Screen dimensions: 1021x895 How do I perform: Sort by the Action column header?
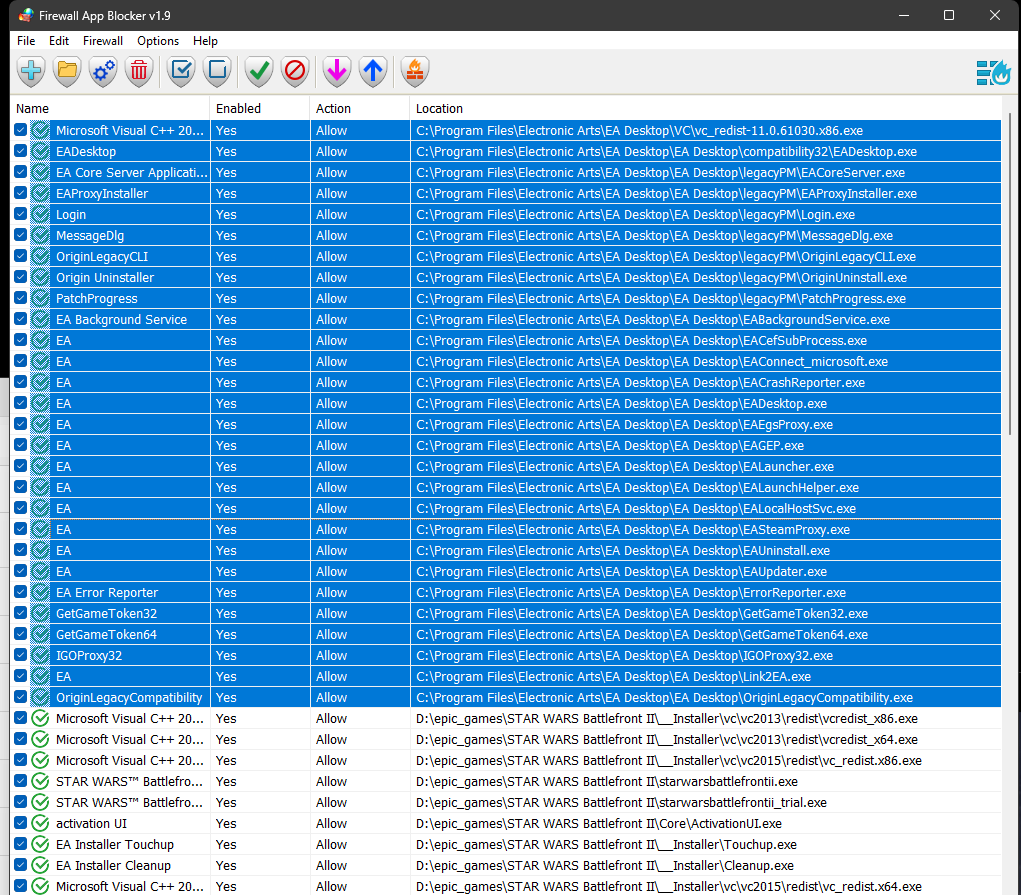click(359, 109)
